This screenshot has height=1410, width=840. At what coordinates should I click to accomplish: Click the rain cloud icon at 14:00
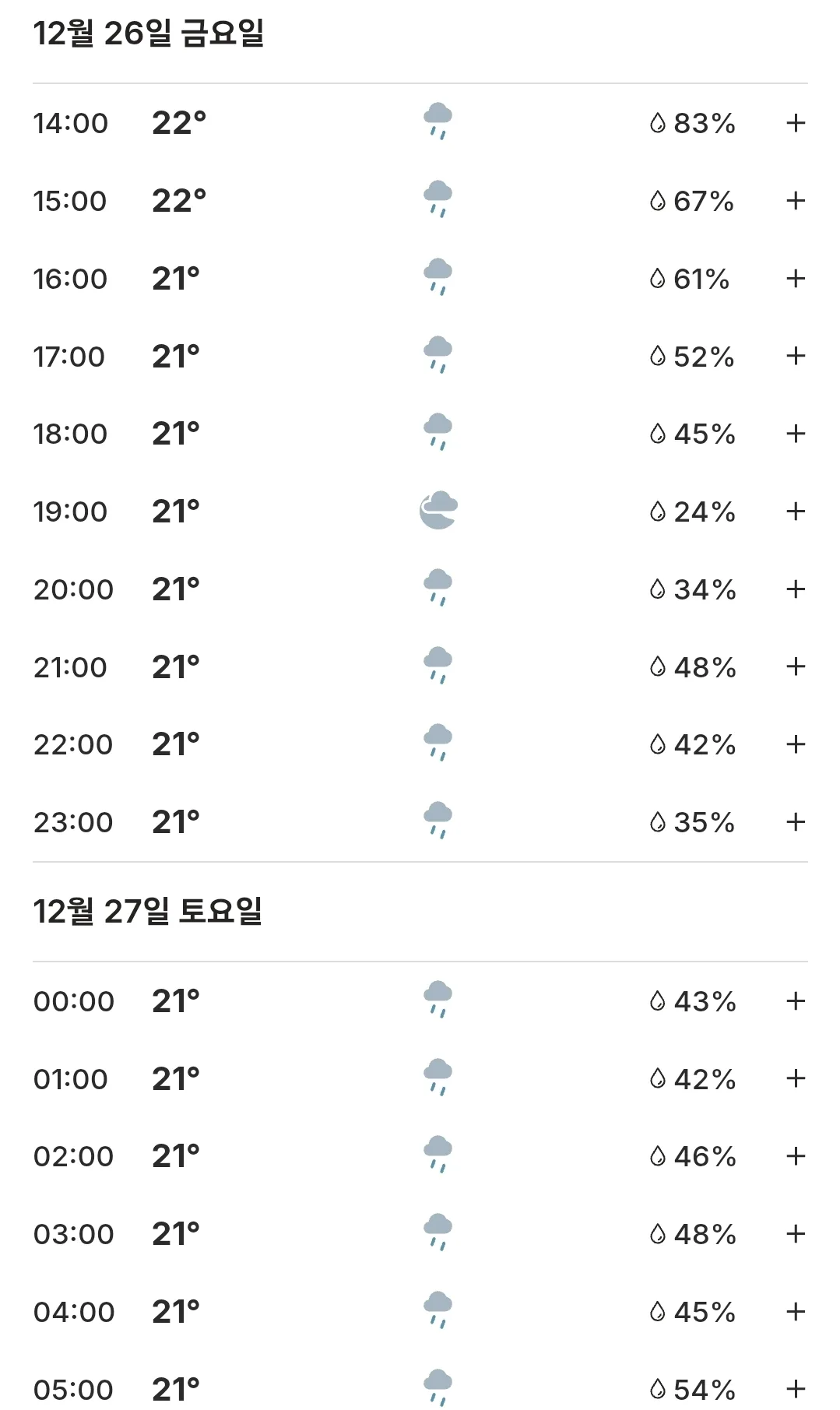point(438,121)
